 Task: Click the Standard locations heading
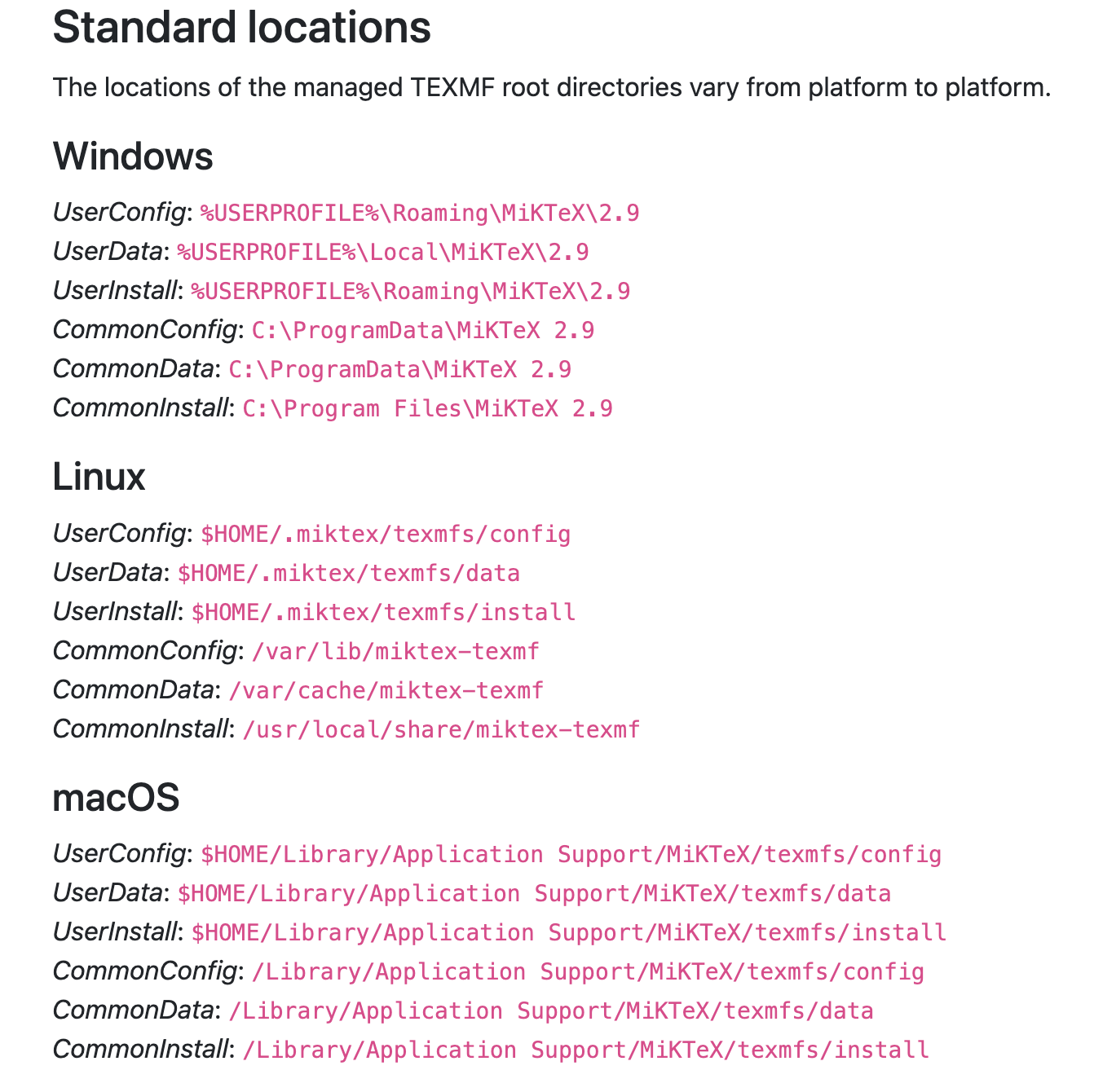[x=241, y=28]
